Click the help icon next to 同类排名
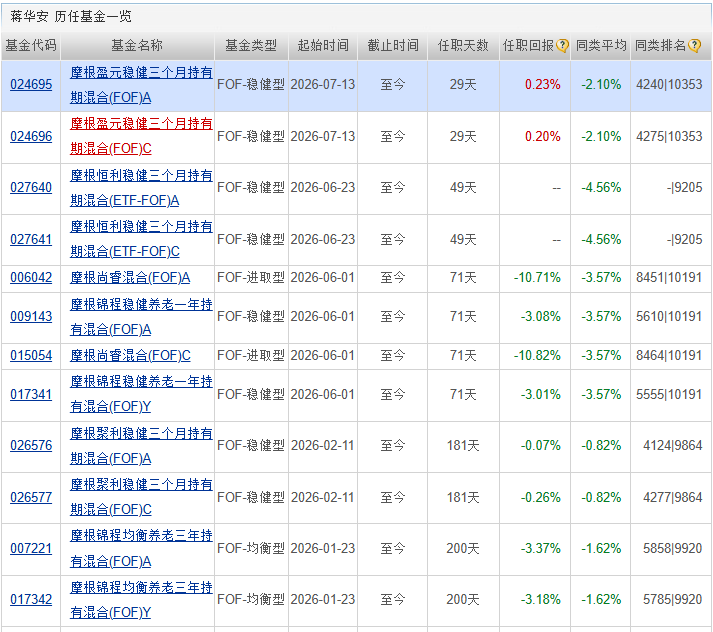This screenshot has width=713, height=632. [x=694, y=45]
